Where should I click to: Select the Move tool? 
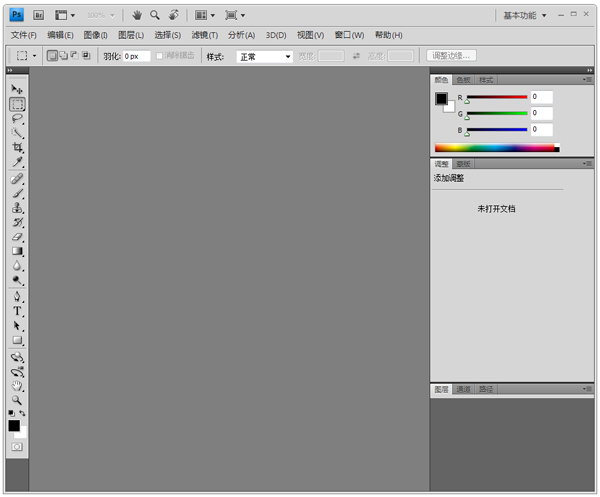(x=17, y=90)
